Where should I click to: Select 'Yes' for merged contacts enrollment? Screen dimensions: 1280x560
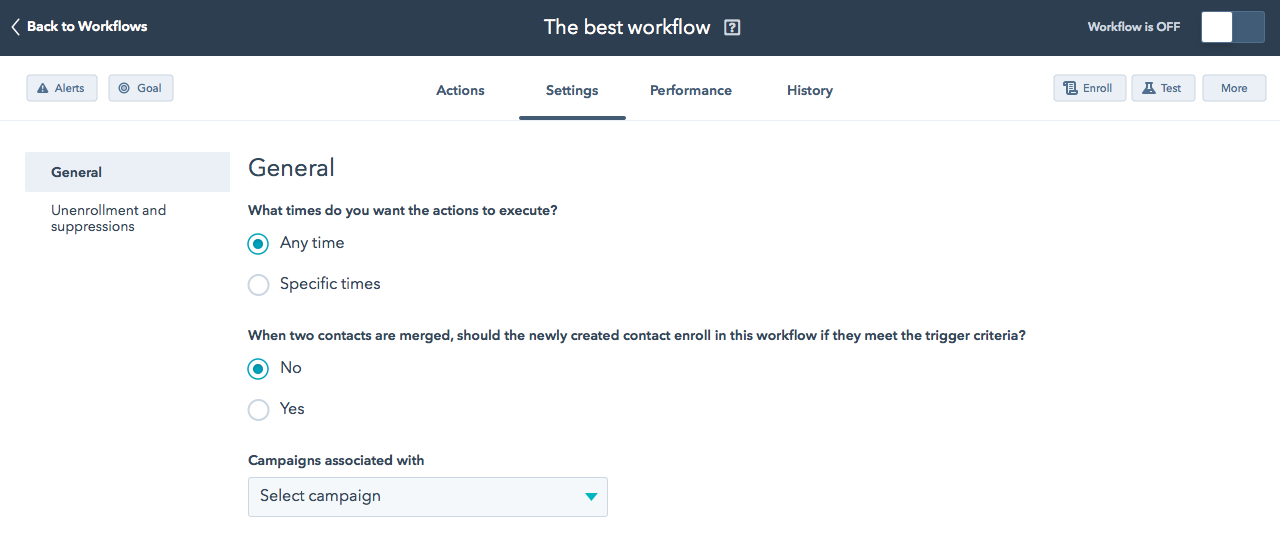point(258,410)
